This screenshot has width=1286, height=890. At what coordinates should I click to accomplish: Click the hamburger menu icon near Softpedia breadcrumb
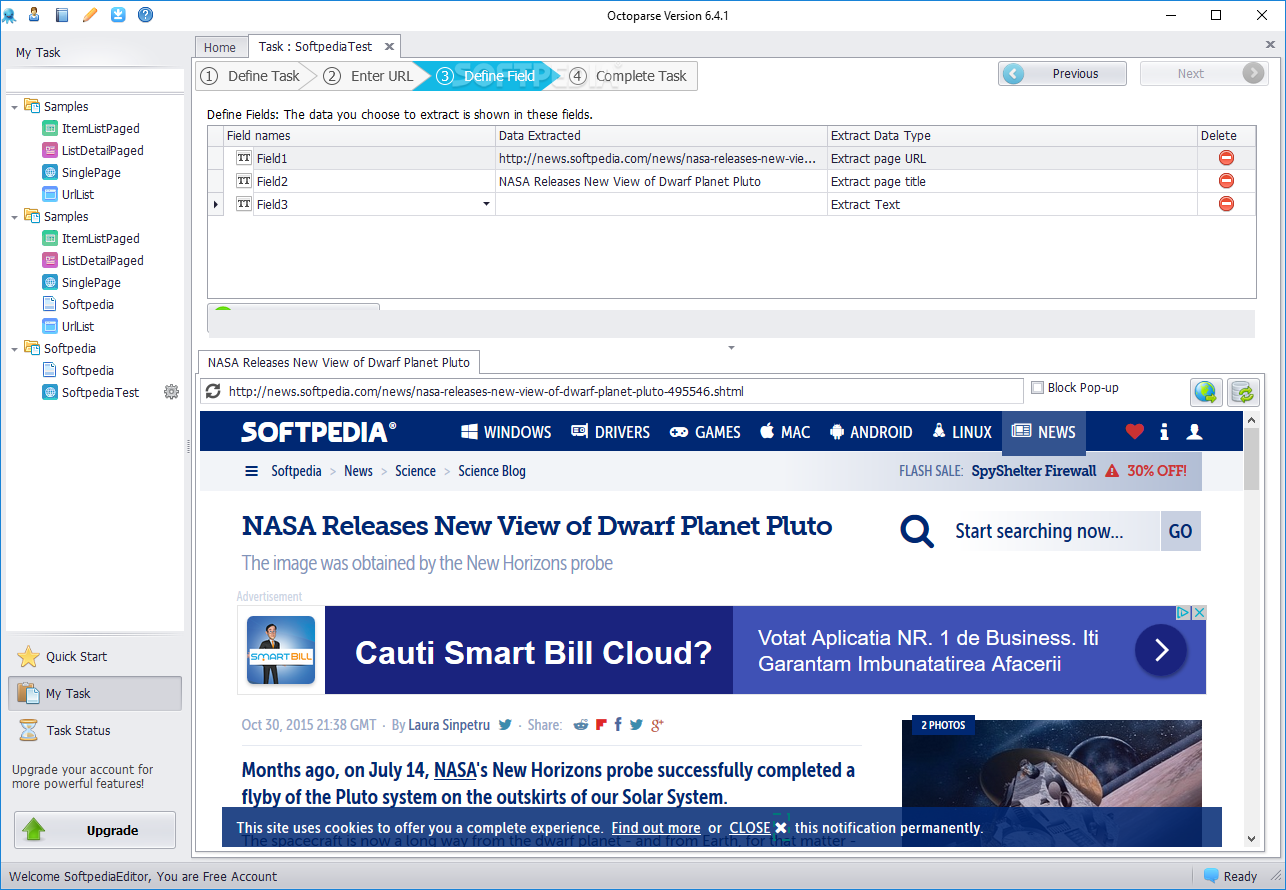pyautogui.click(x=251, y=471)
